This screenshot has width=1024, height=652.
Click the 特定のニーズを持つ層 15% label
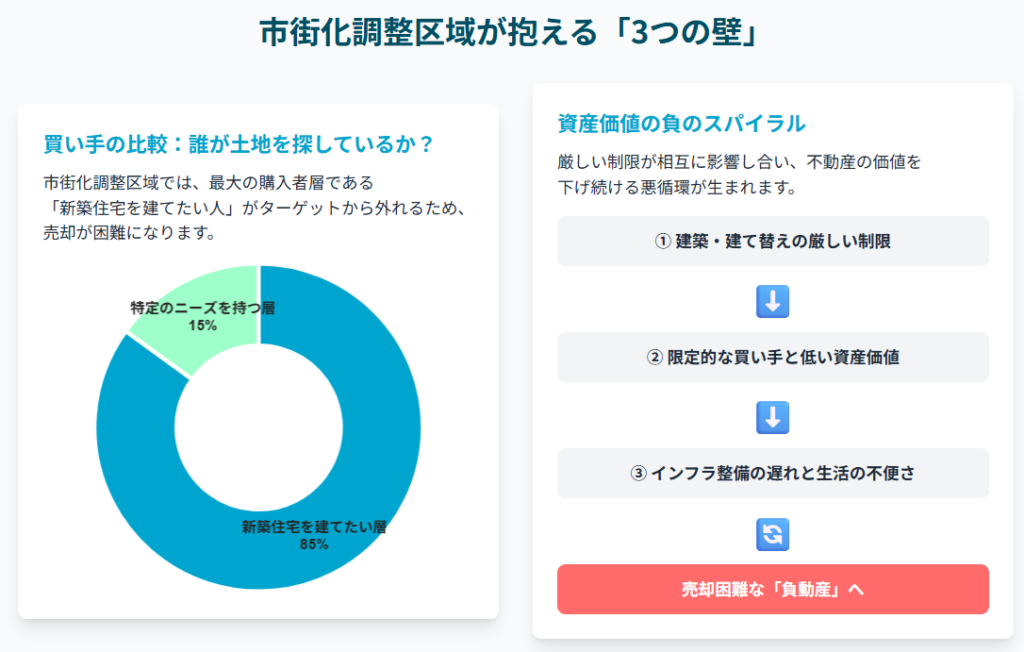(202, 316)
